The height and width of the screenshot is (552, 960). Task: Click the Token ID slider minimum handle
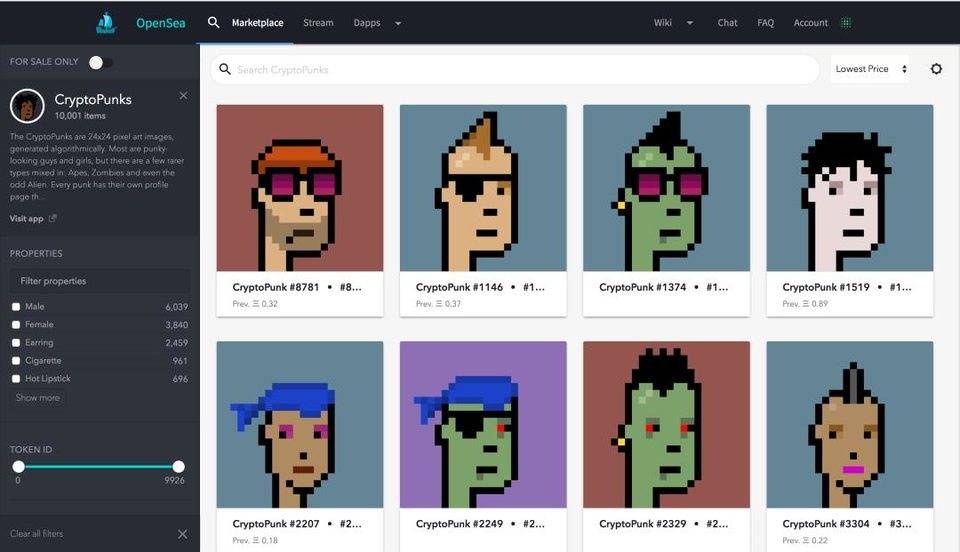[x=18, y=467]
